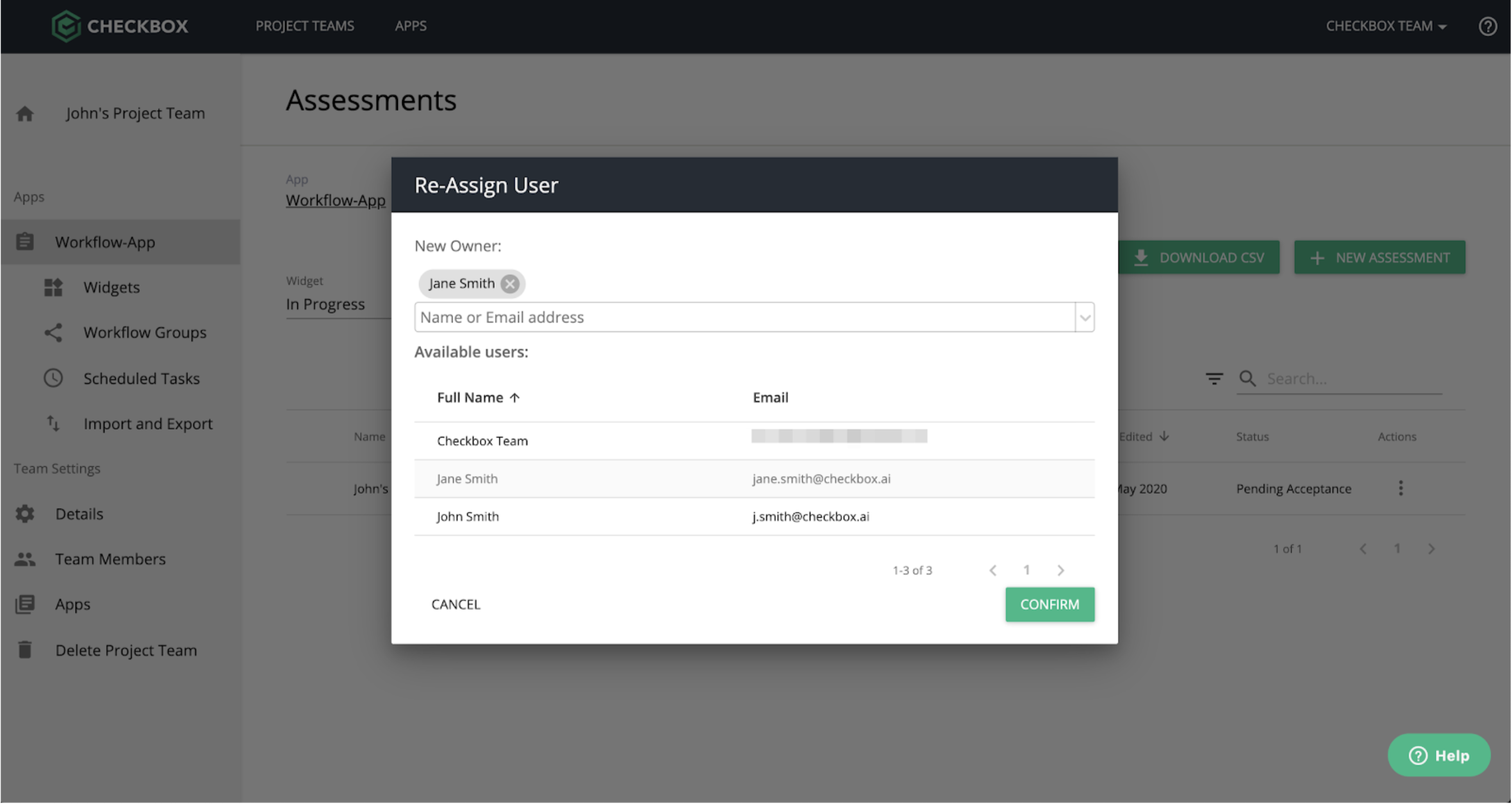Click jane.smith@checkbox.ai email cell

(821, 479)
